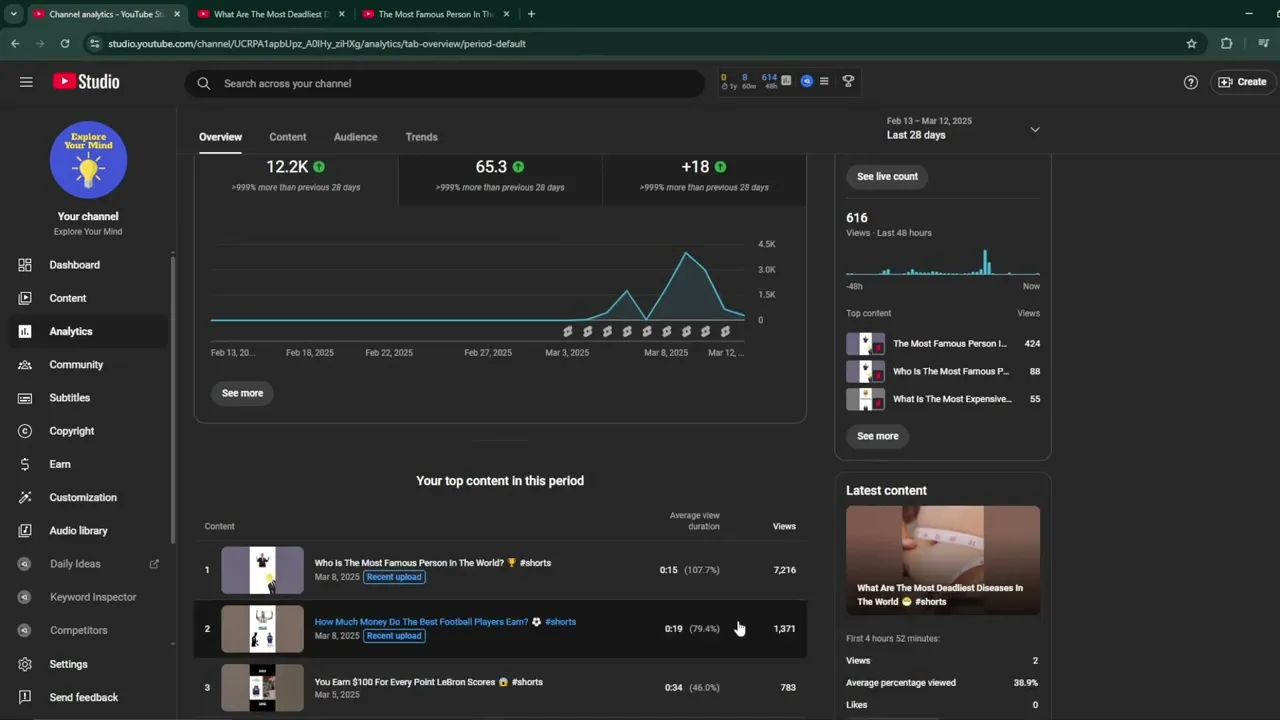Switch to the Content analytics tab
1280x720 pixels.
pos(288,137)
